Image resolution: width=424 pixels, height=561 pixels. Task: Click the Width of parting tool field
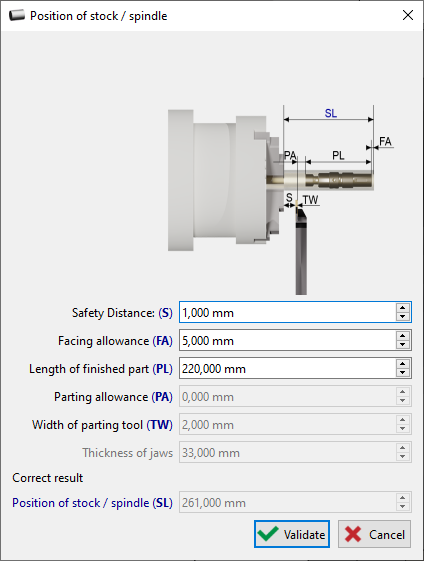pos(295,424)
